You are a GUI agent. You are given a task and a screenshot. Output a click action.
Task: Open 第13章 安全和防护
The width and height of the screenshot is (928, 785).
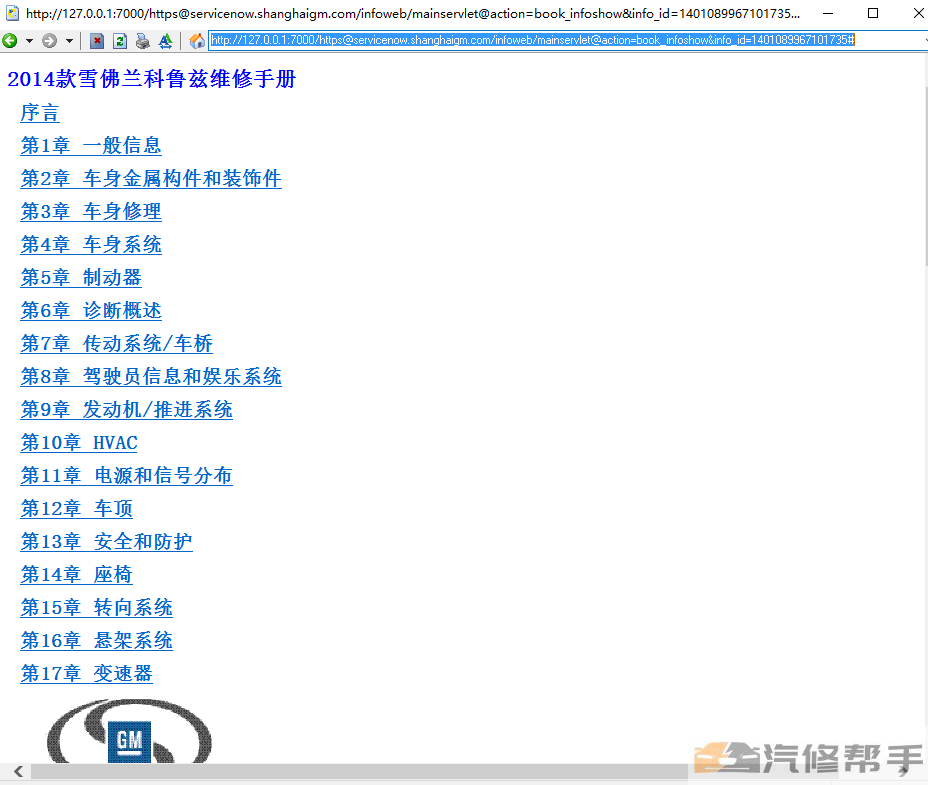(107, 542)
